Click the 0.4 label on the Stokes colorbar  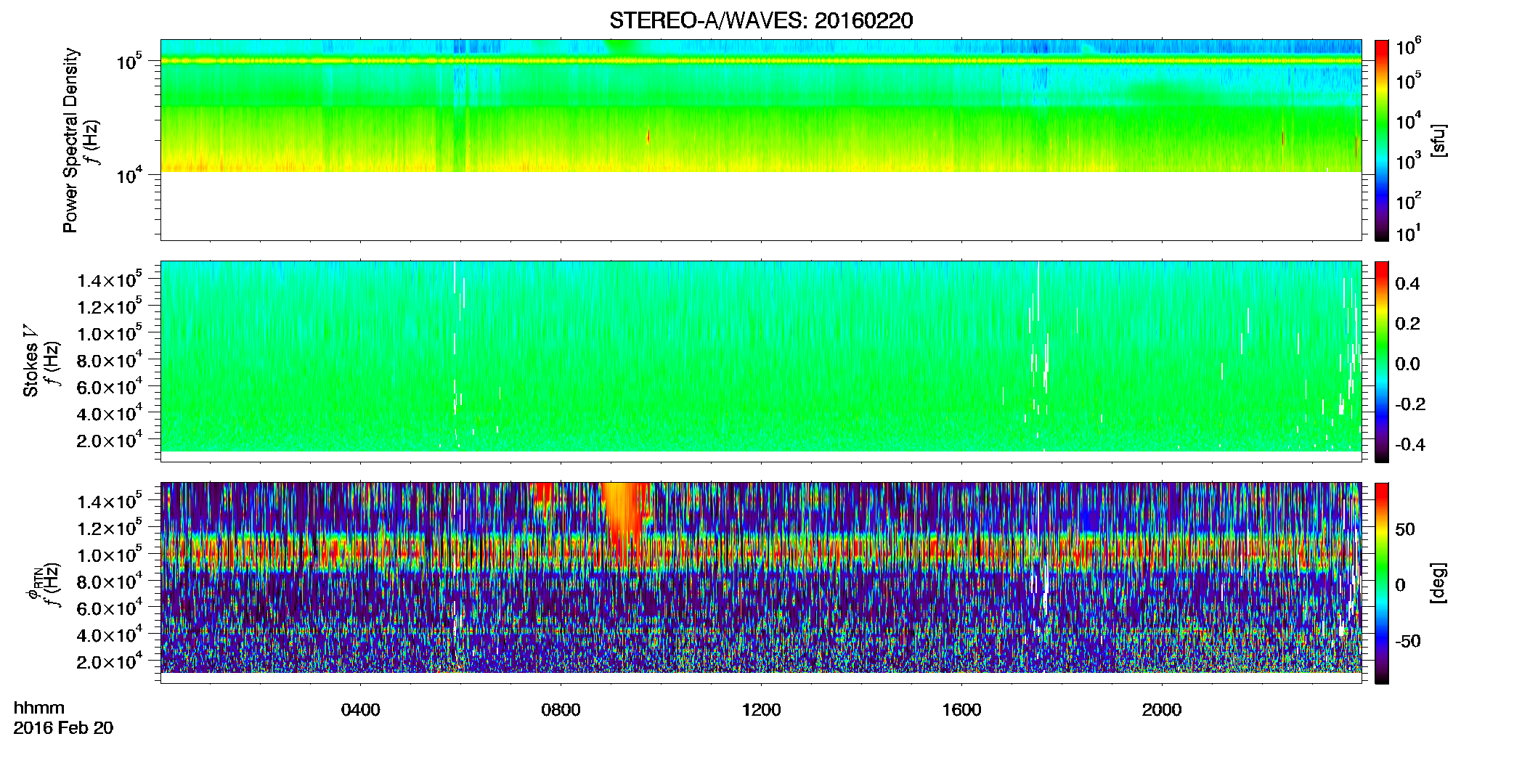[1407, 284]
